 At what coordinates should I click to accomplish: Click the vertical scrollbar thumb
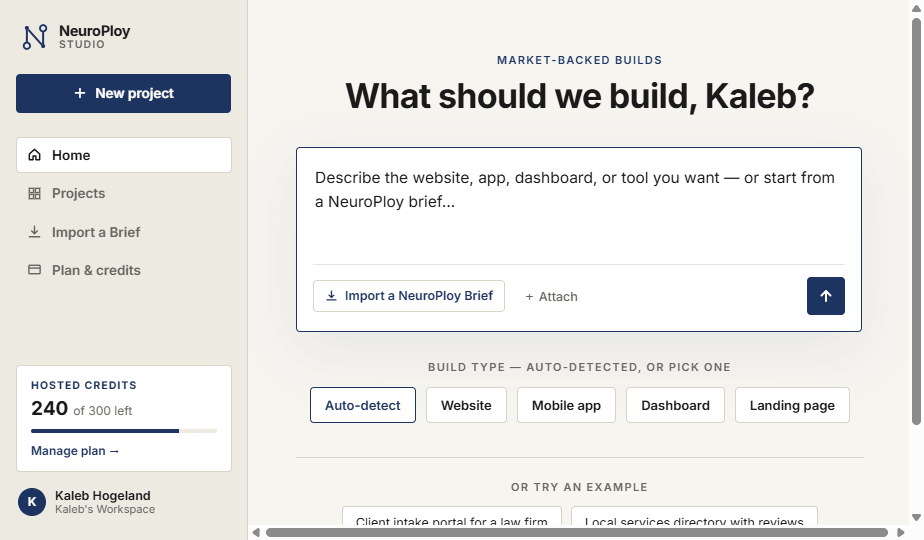[x=916, y=221]
